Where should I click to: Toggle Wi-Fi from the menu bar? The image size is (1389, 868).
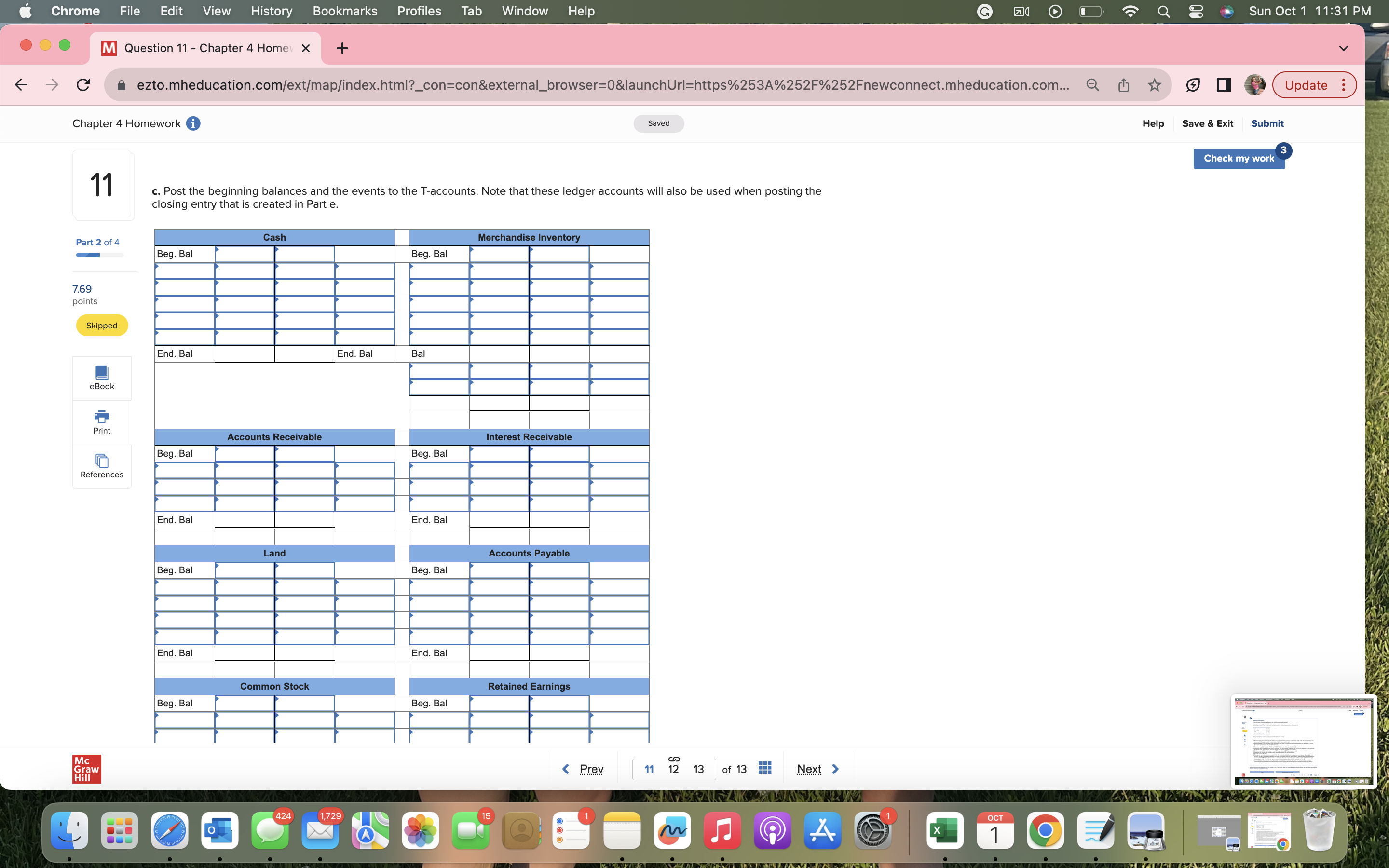[x=1130, y=11]
